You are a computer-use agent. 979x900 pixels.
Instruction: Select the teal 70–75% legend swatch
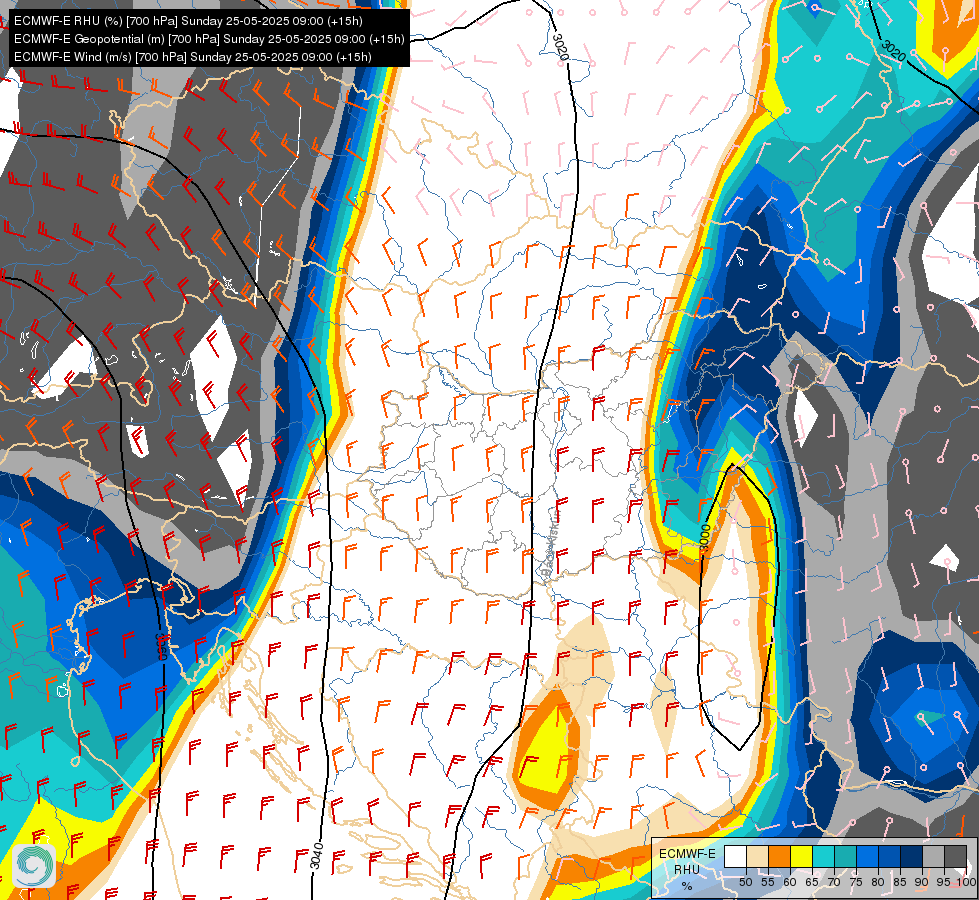coord(845,856)
